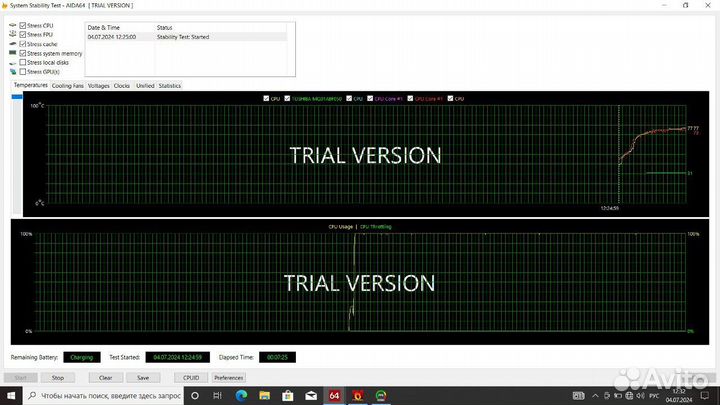Click the Stress FPU icon

[12, 34]
